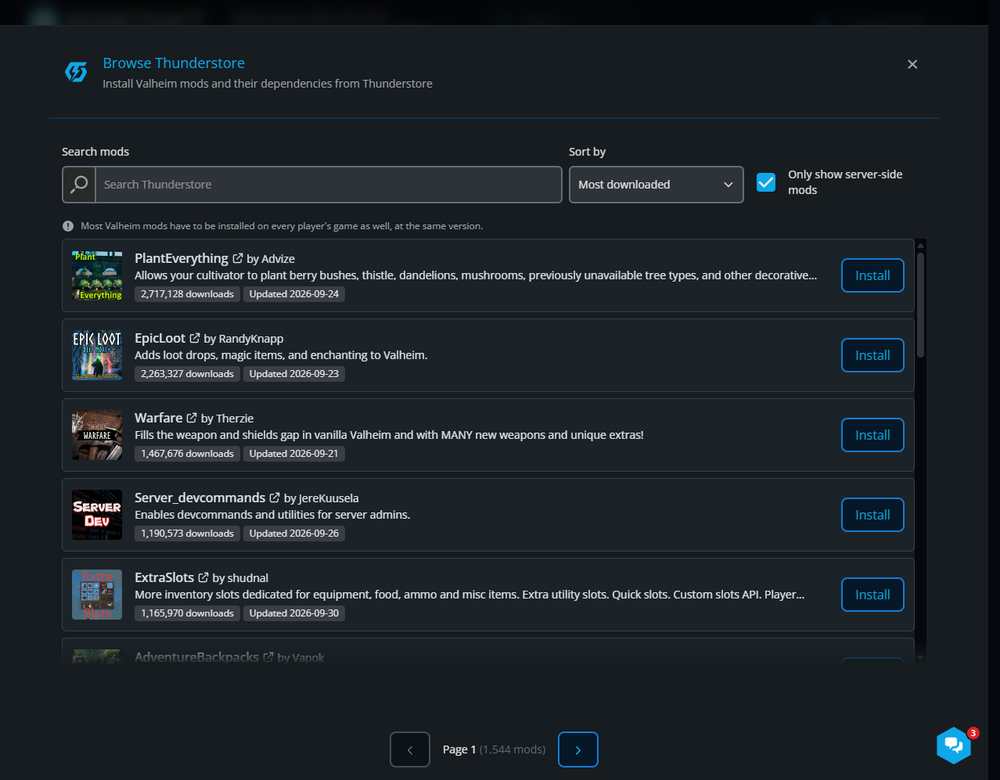Select the ExtraSlots mod thumbnail
Viewport: 1000px width, 780px height.
point(97,594)
